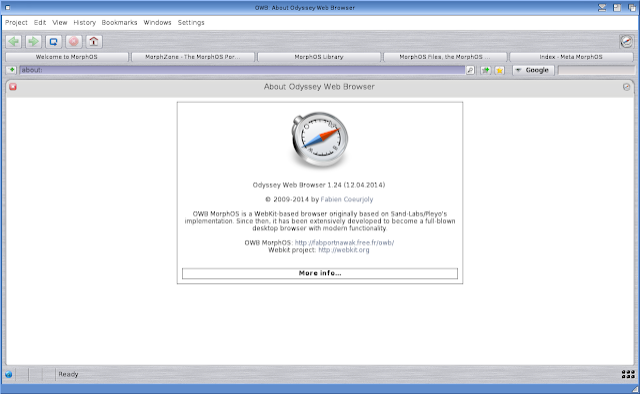The width and height of the screenshot is (640, 394).
Task: Add a new tab with the green plus icon
Action: click(x=11, y=70)
